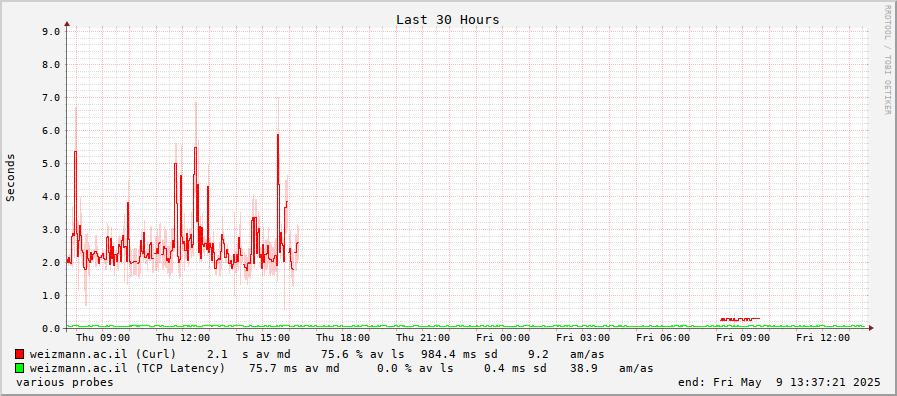Click the Thu 15:00 time axis label

pyautogui.click(x=263, y=339)
